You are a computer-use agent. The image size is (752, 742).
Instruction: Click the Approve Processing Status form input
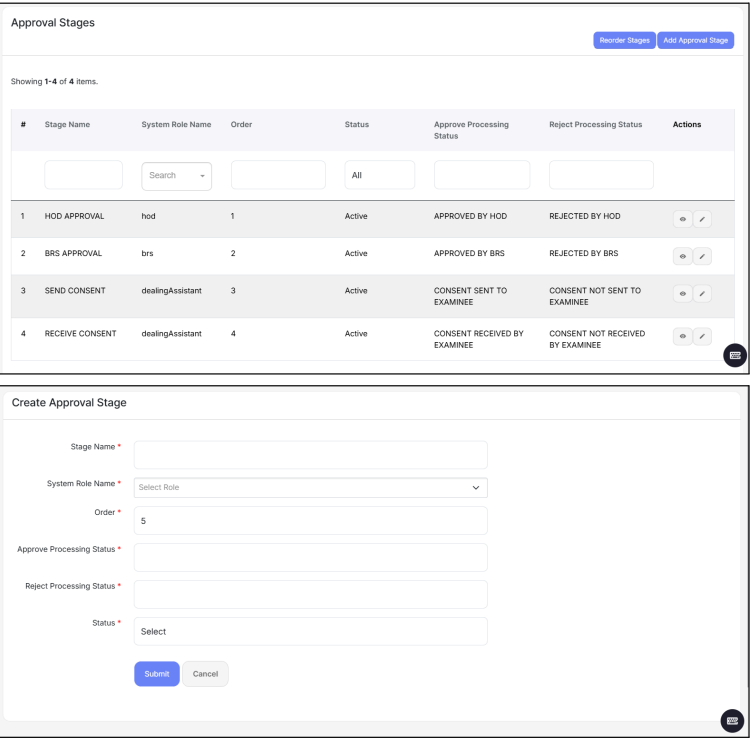311,558
